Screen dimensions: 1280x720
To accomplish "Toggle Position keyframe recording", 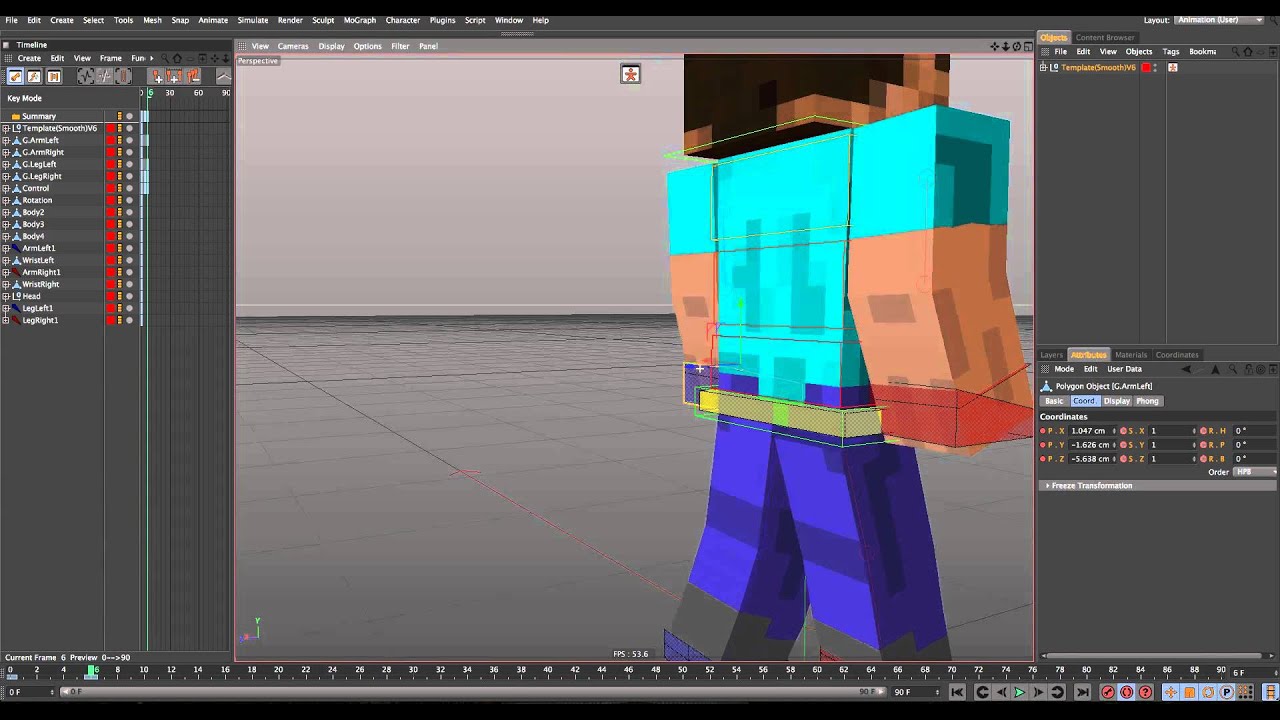I will tap(1171, 692).
